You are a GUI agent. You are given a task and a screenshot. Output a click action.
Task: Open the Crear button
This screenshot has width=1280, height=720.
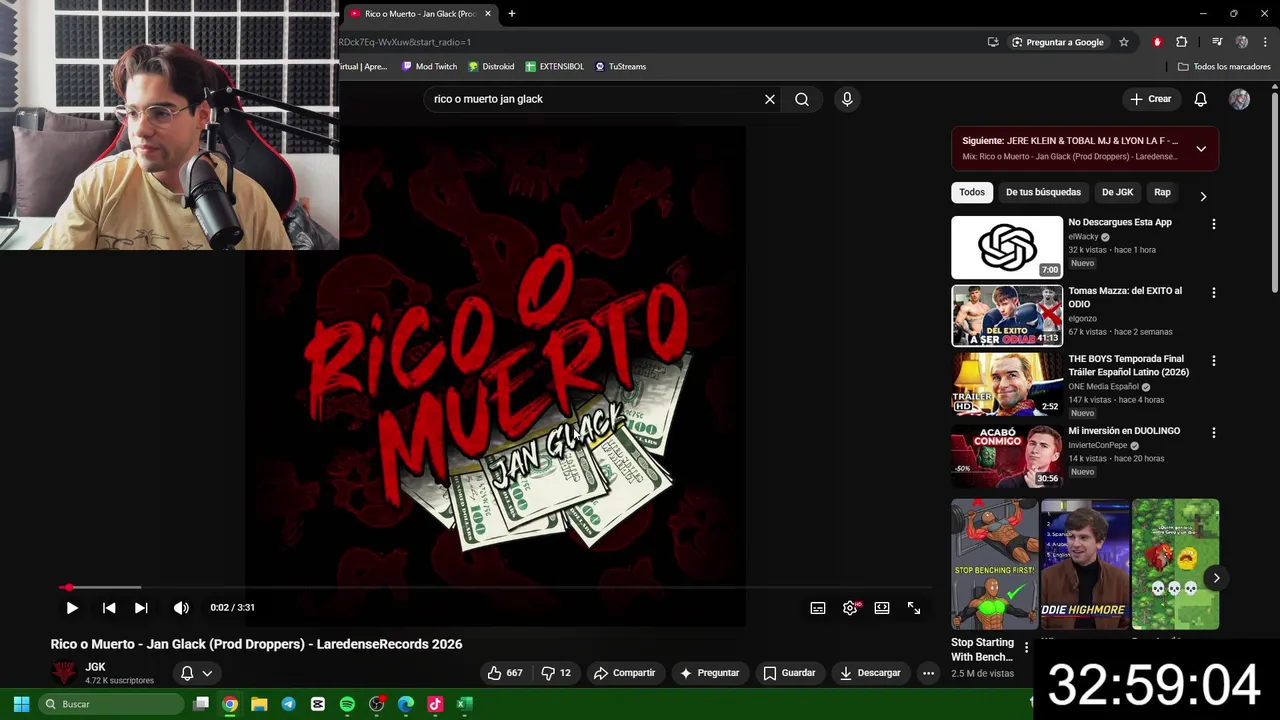click(1150, 99)
